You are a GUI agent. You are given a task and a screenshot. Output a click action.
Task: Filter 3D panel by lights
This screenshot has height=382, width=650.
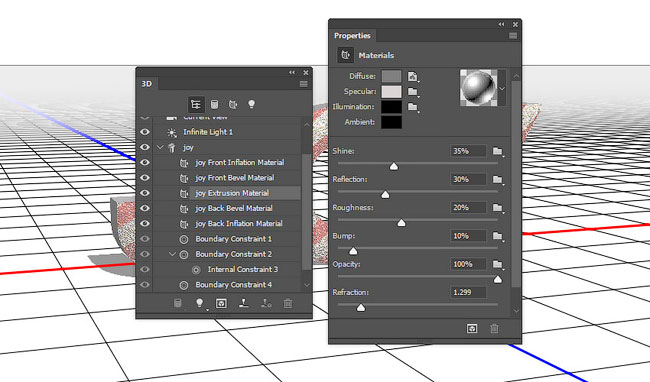[x=251, y=104]
